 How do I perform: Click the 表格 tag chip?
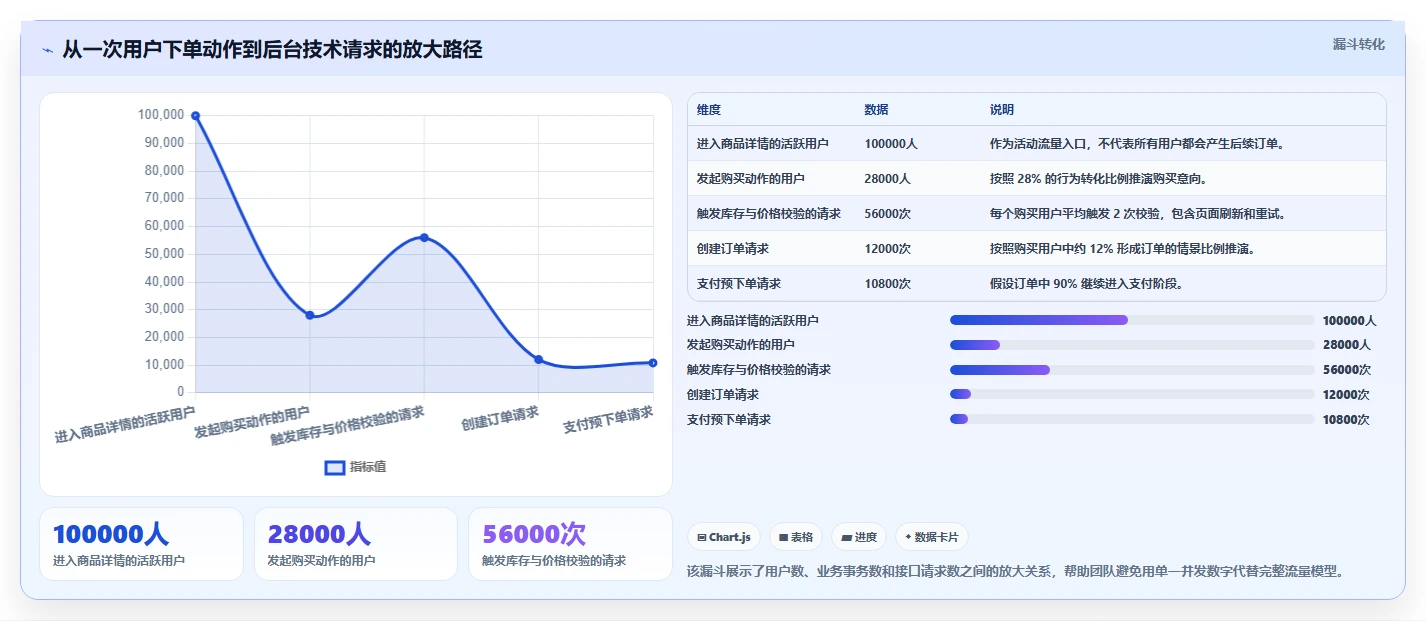point(796,537)
